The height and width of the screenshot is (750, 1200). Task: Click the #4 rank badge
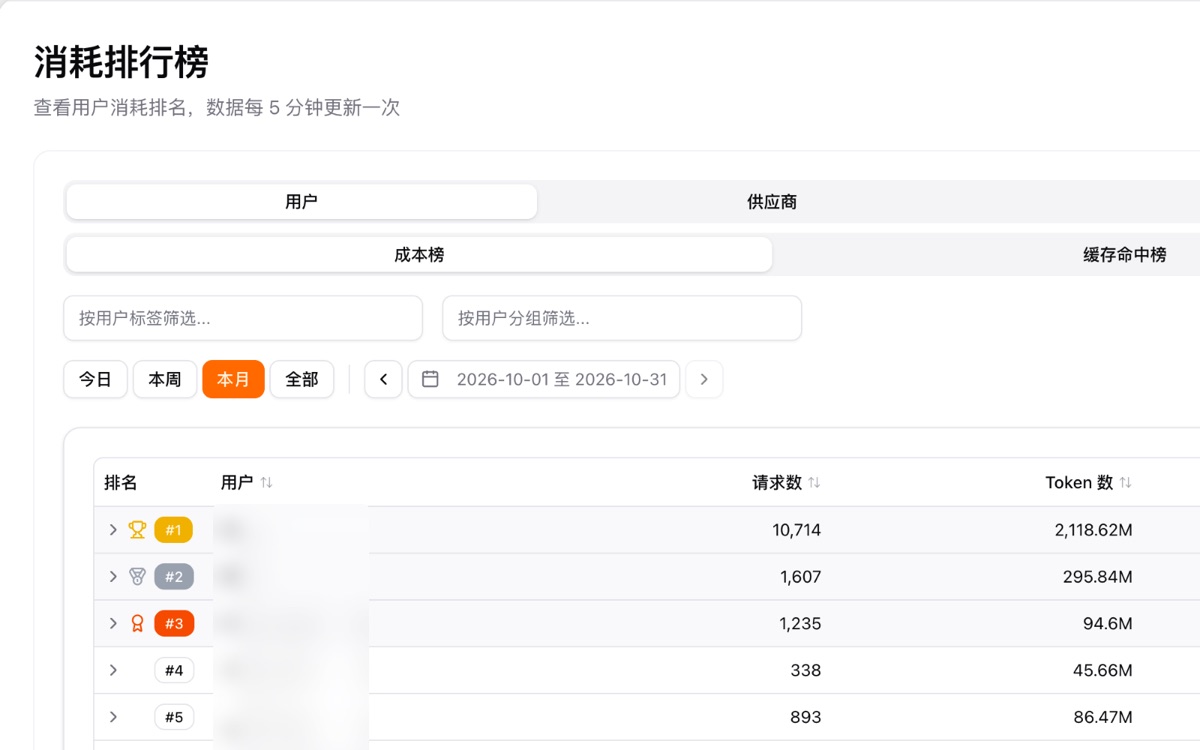click(x=174, y=670)
